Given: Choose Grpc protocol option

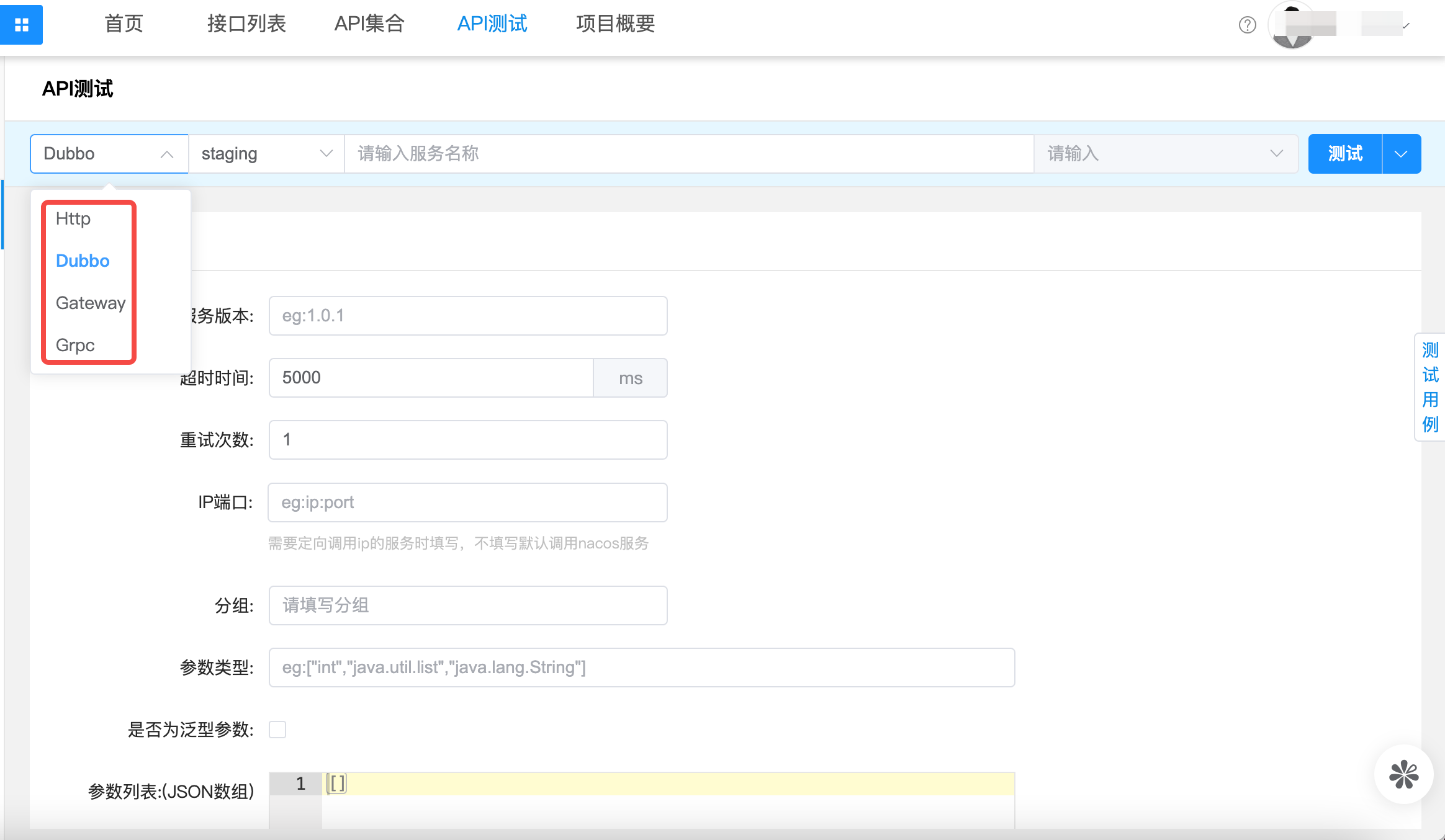Looking at the screenshot, I should coord(75,346).
